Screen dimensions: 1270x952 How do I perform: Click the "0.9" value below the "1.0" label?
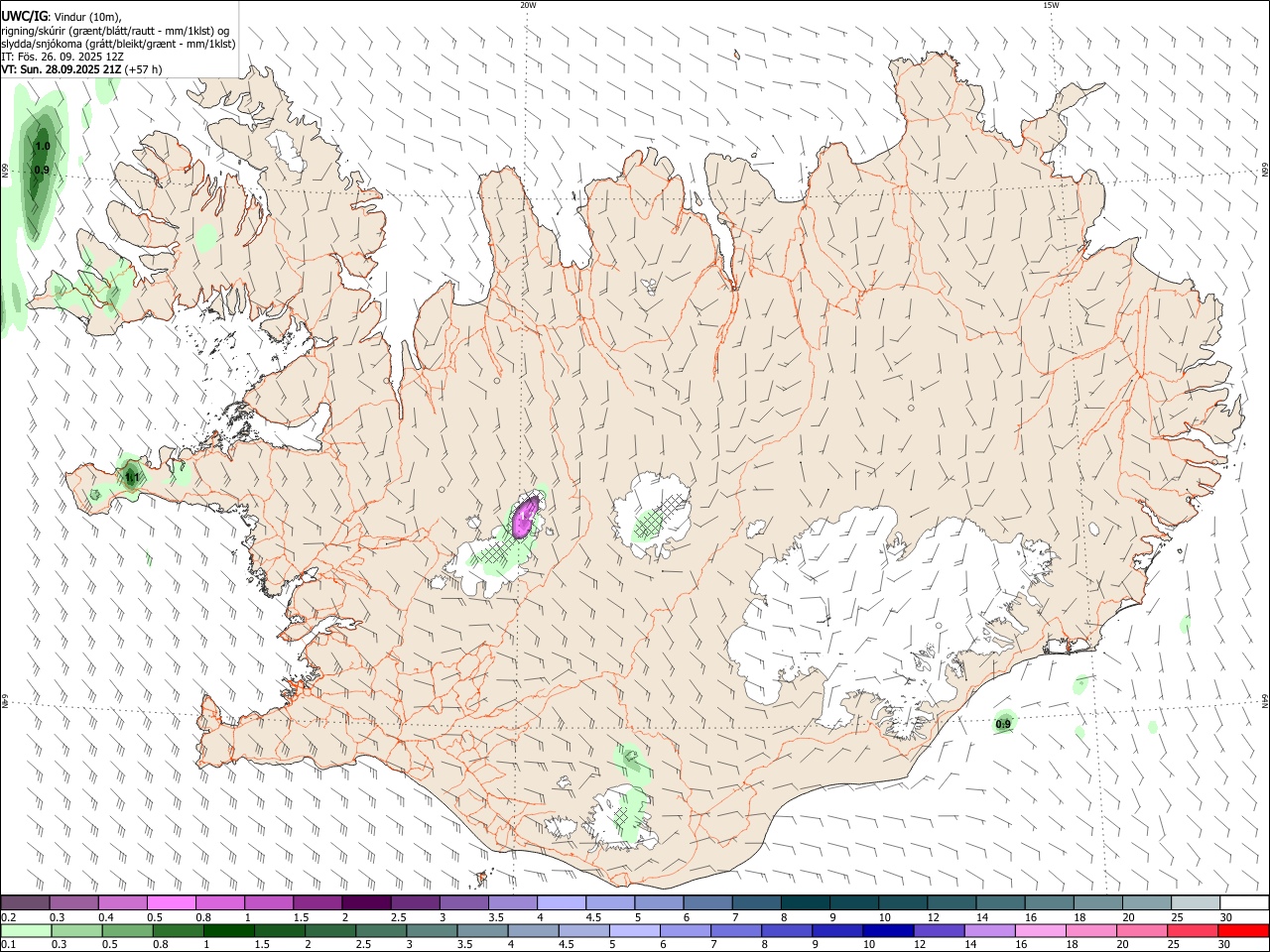42,170
